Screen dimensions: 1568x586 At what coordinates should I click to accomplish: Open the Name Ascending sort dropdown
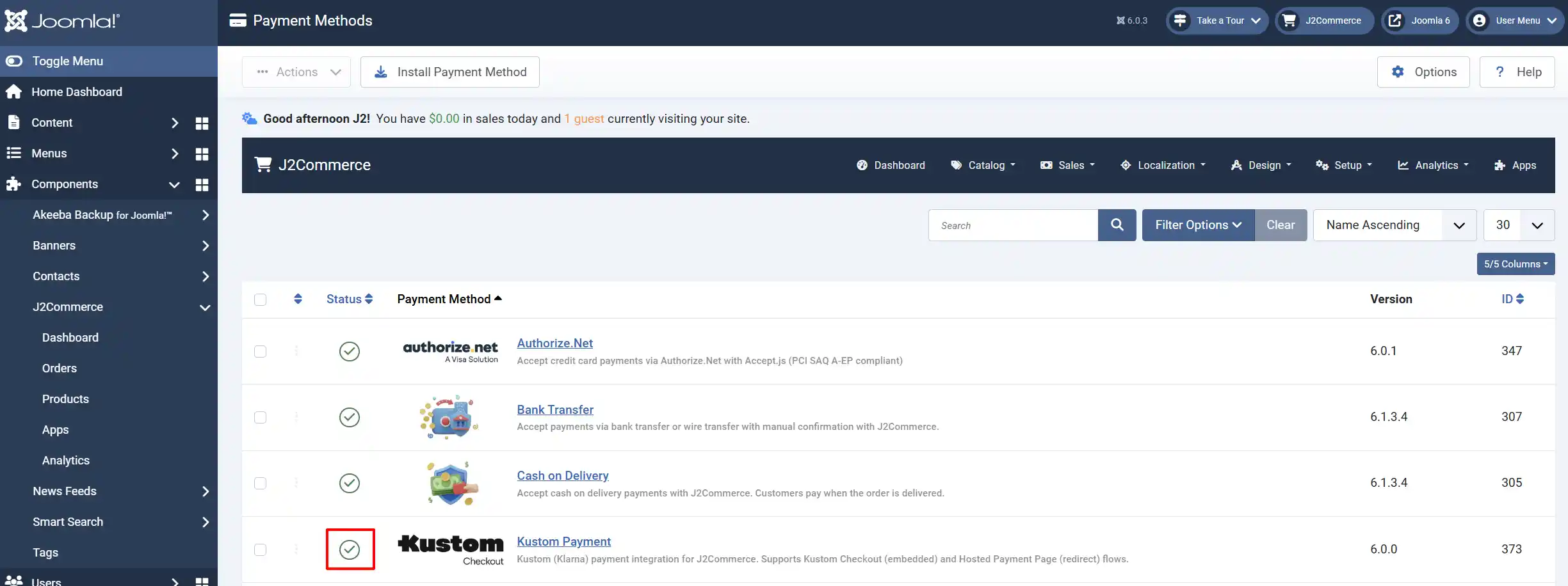click(1394, 225)
